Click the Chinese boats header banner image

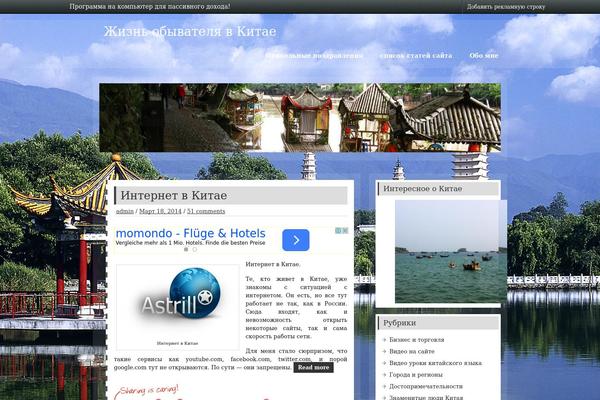[x=300, y=118]
